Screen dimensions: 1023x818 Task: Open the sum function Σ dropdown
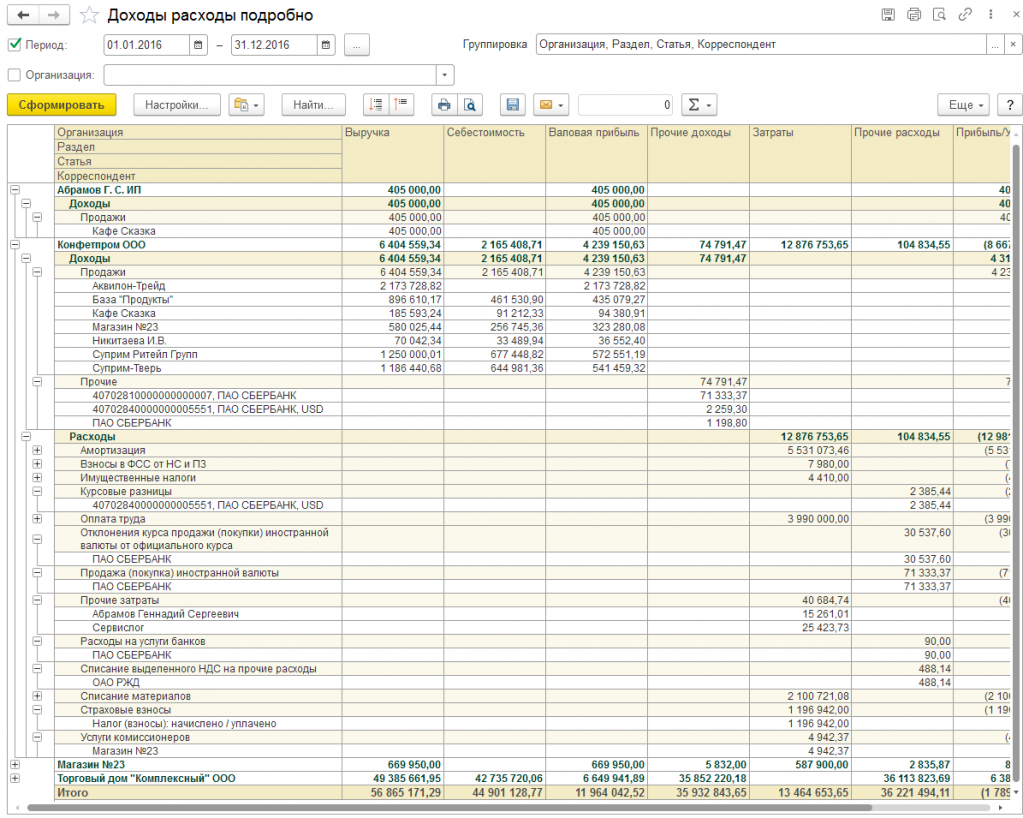coord(699,105)
